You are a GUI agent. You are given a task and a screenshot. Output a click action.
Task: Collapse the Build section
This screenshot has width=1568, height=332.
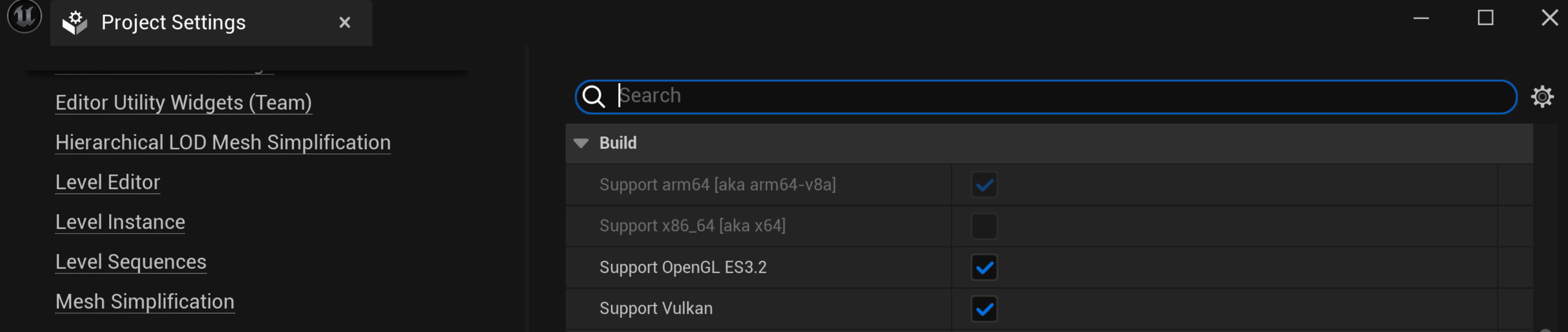[x=579, y=143]
